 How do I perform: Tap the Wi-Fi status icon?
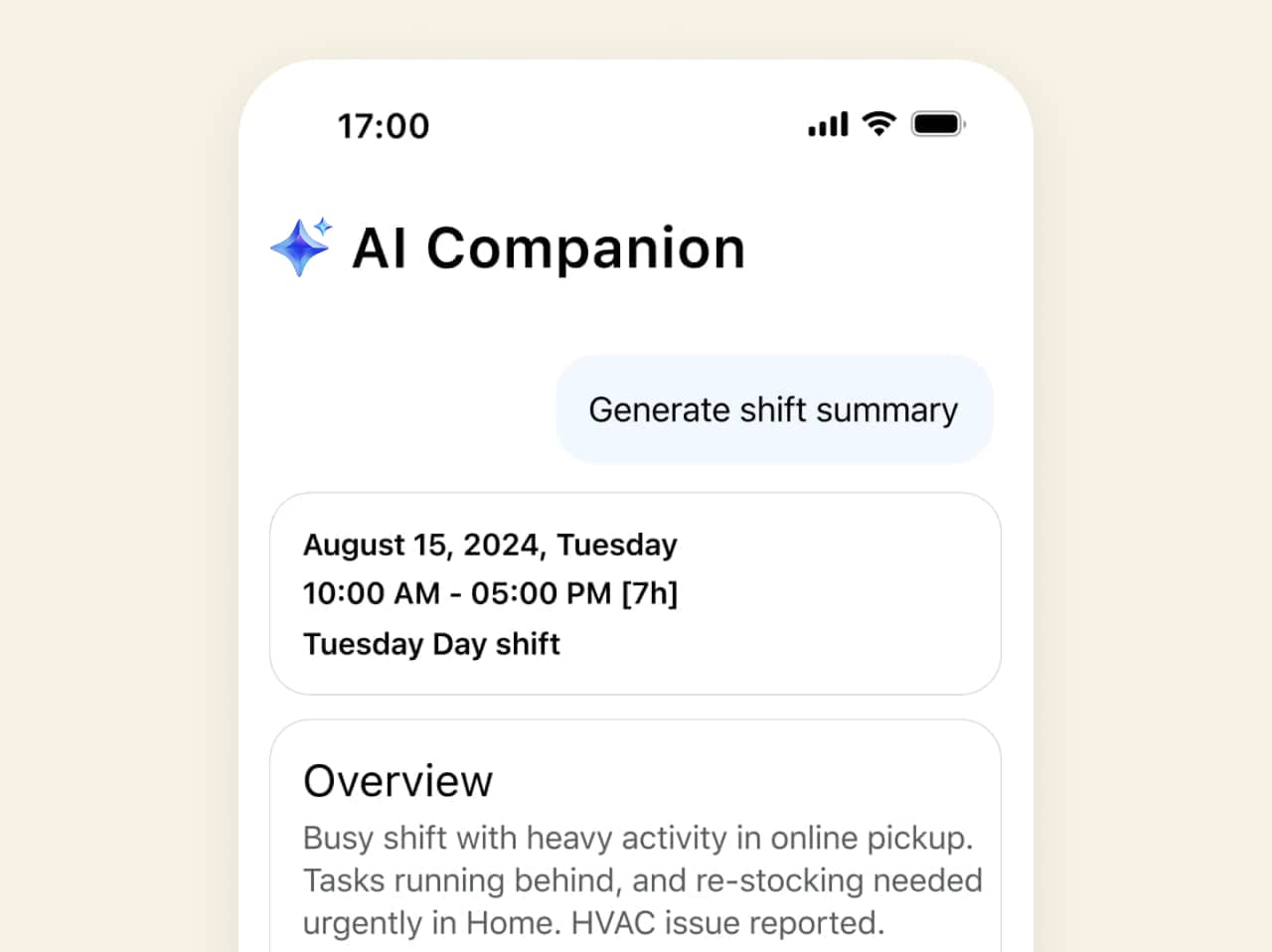pyautogui.click(x=878, y=123)
